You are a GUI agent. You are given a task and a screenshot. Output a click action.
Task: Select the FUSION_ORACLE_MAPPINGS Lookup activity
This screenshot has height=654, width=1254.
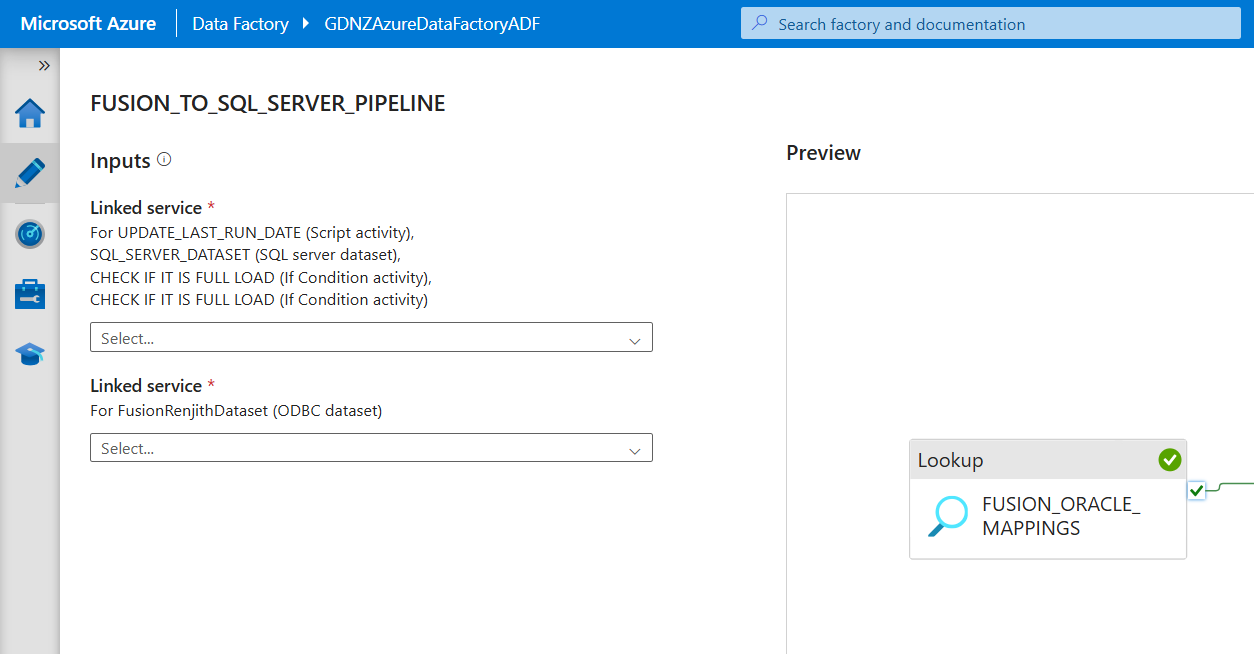pyautogui.click(x=1048, y=499)
